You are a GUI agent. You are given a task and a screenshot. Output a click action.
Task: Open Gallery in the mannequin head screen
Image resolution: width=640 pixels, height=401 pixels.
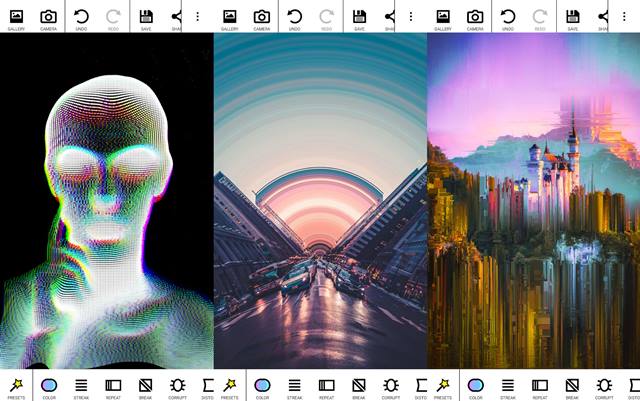[x=16, y=20]
